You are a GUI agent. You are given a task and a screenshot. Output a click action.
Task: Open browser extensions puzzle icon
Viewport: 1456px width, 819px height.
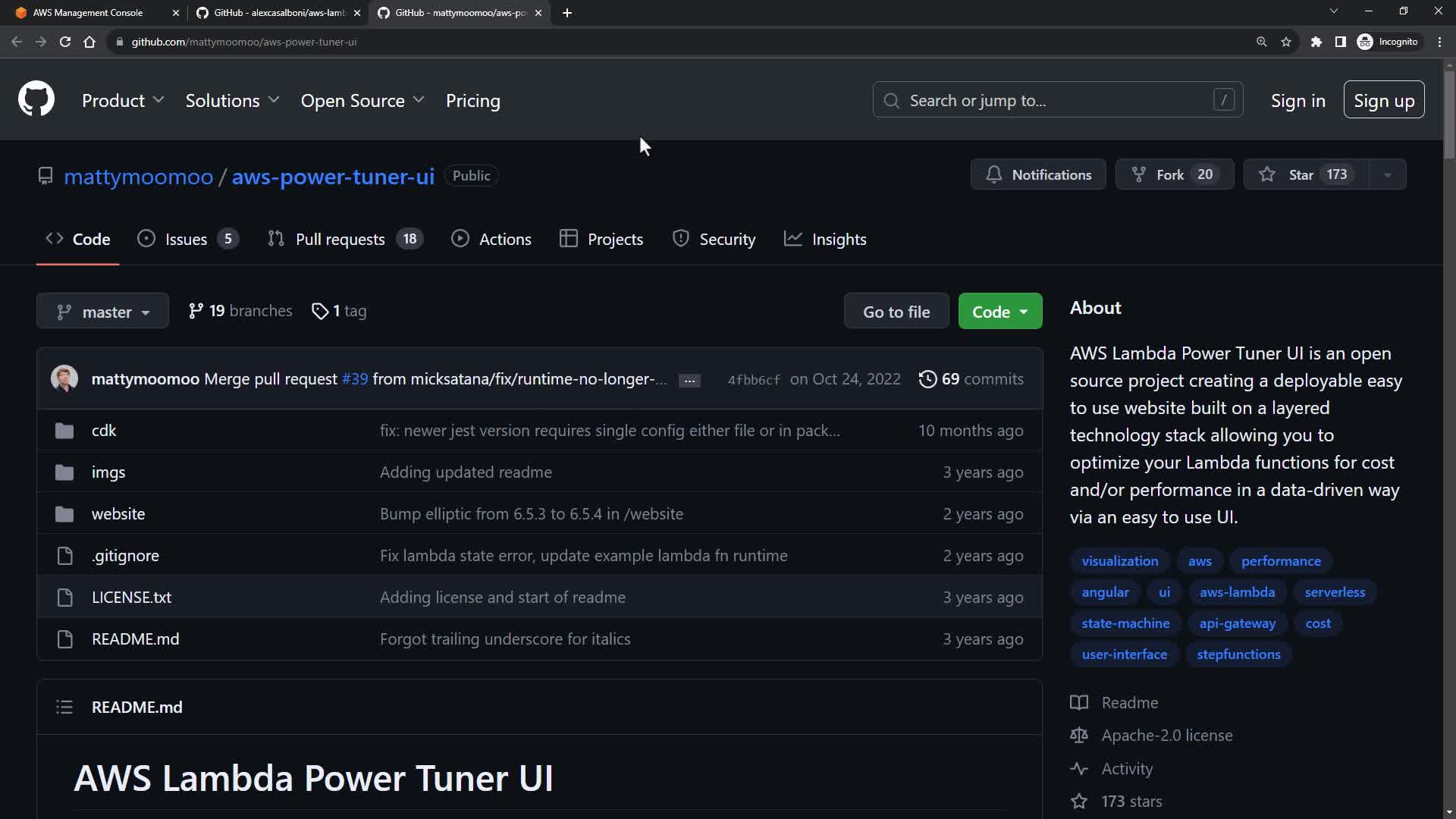(1316, 42)
